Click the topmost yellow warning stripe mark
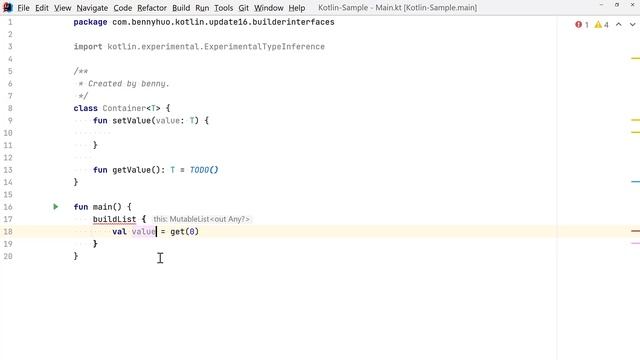The image size is (640, 360). (x=635, y=58)
